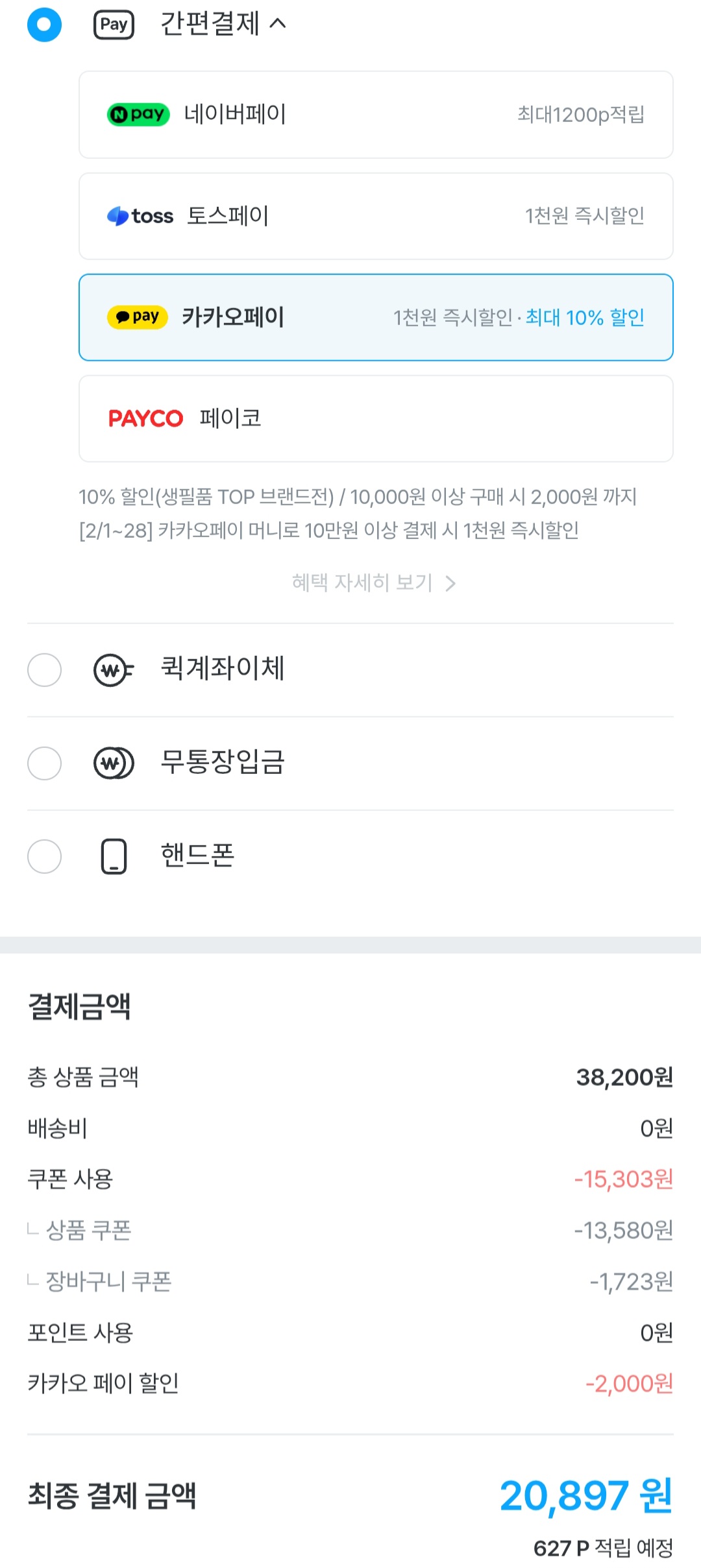Choose the 페이코 payment option
Screen dimensions: 701x1568
(x=375, y=418)
